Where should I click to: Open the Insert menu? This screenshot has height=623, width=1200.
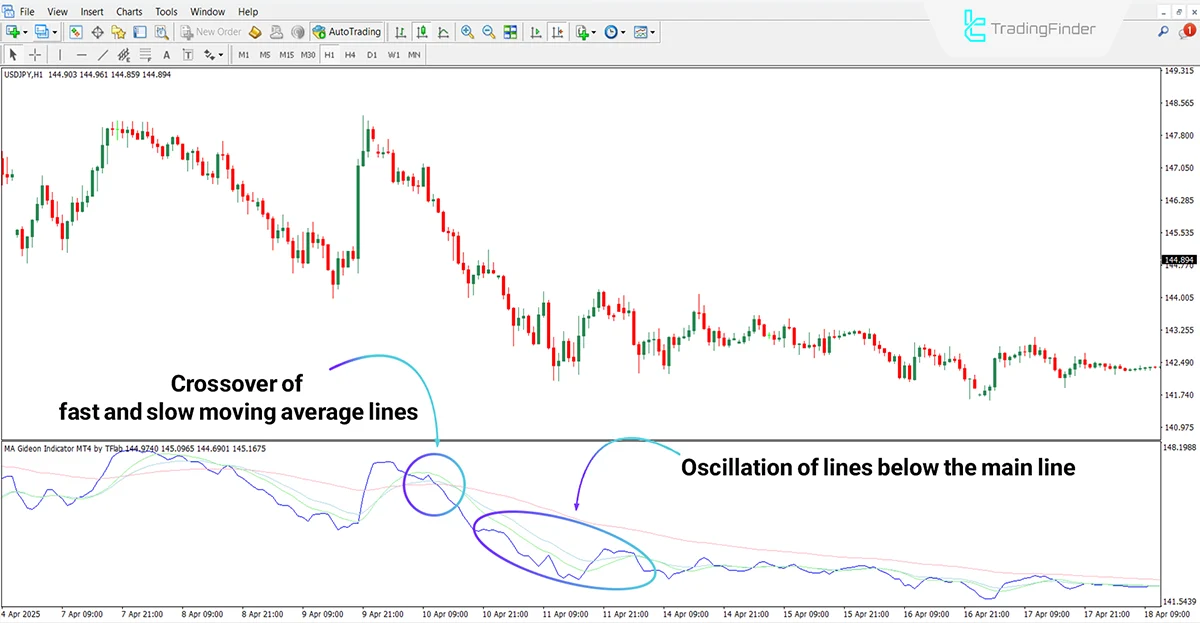91,11
